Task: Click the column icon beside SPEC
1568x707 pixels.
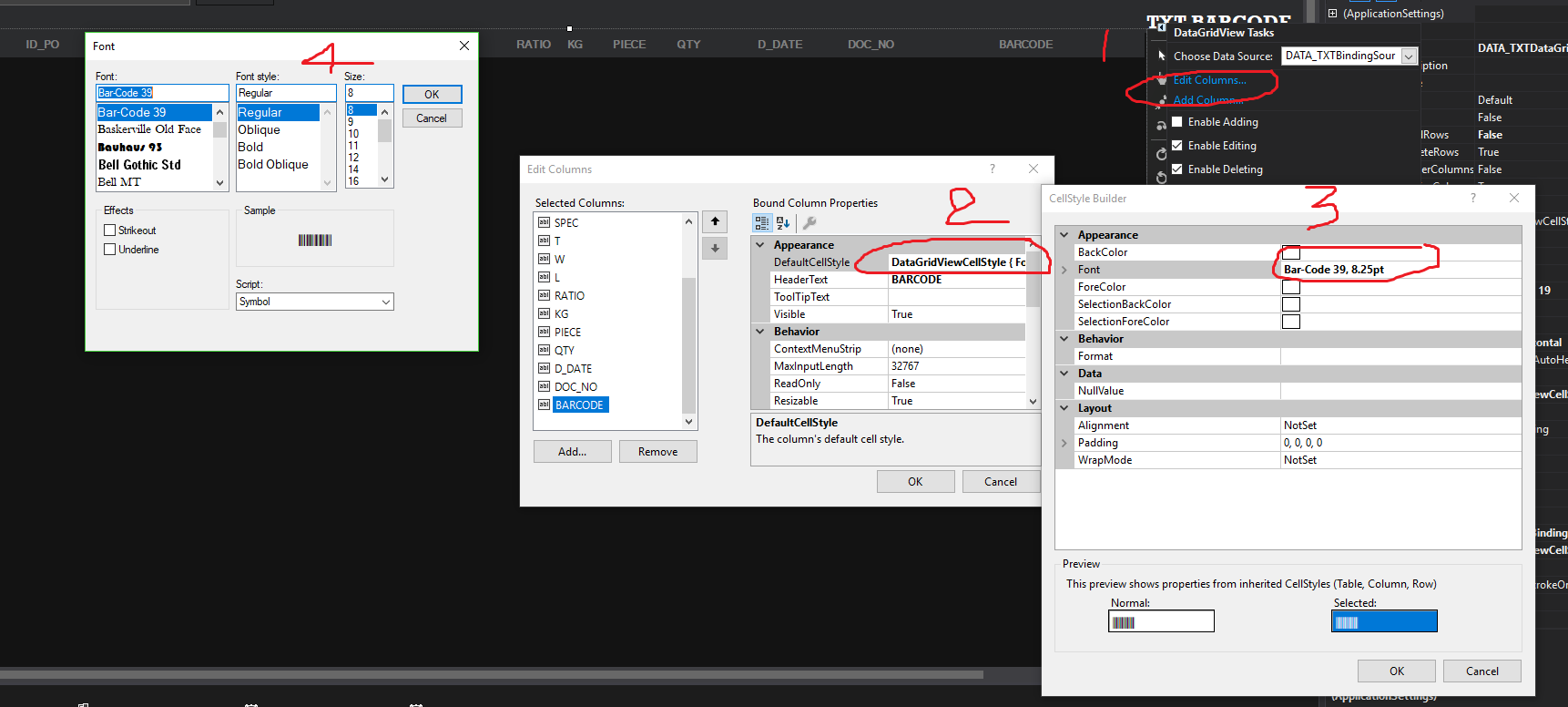Action: pos(544,222)
